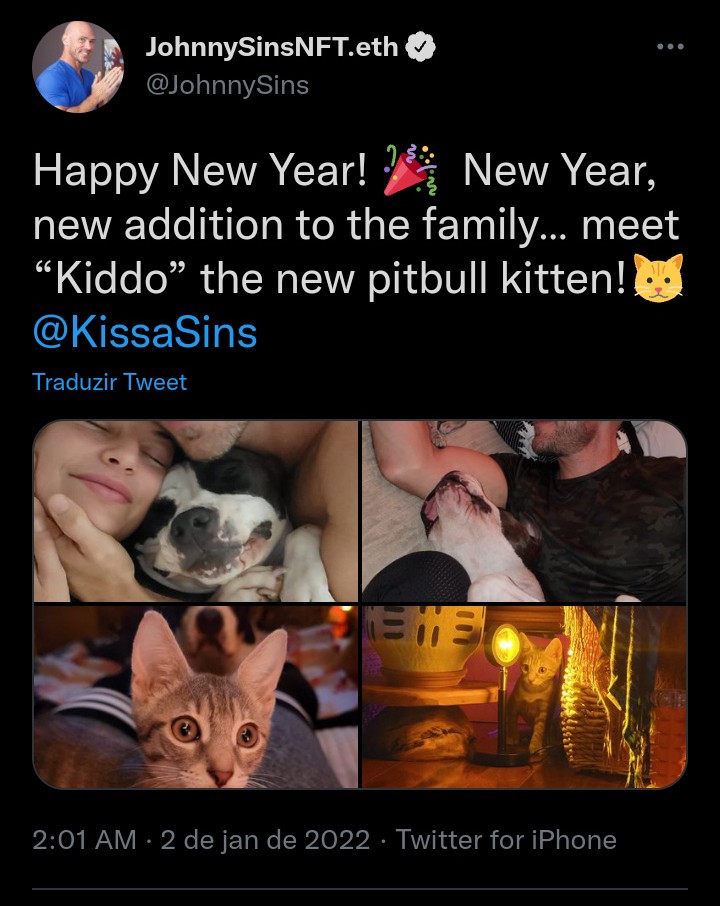
Task: Open the @JohnnySins handle
Action: [x=228, y=86]
